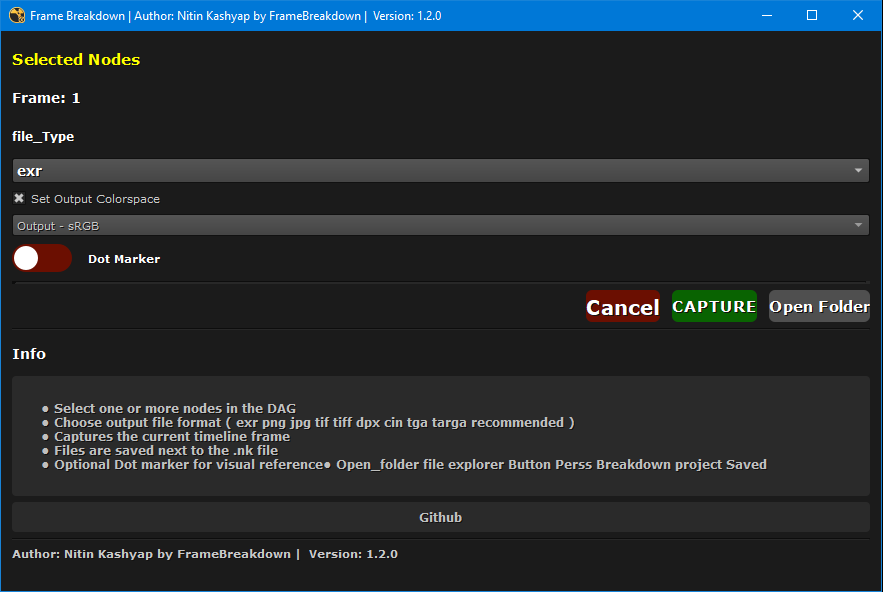Click the Selected Nodes heading

[x=76, y=60]
